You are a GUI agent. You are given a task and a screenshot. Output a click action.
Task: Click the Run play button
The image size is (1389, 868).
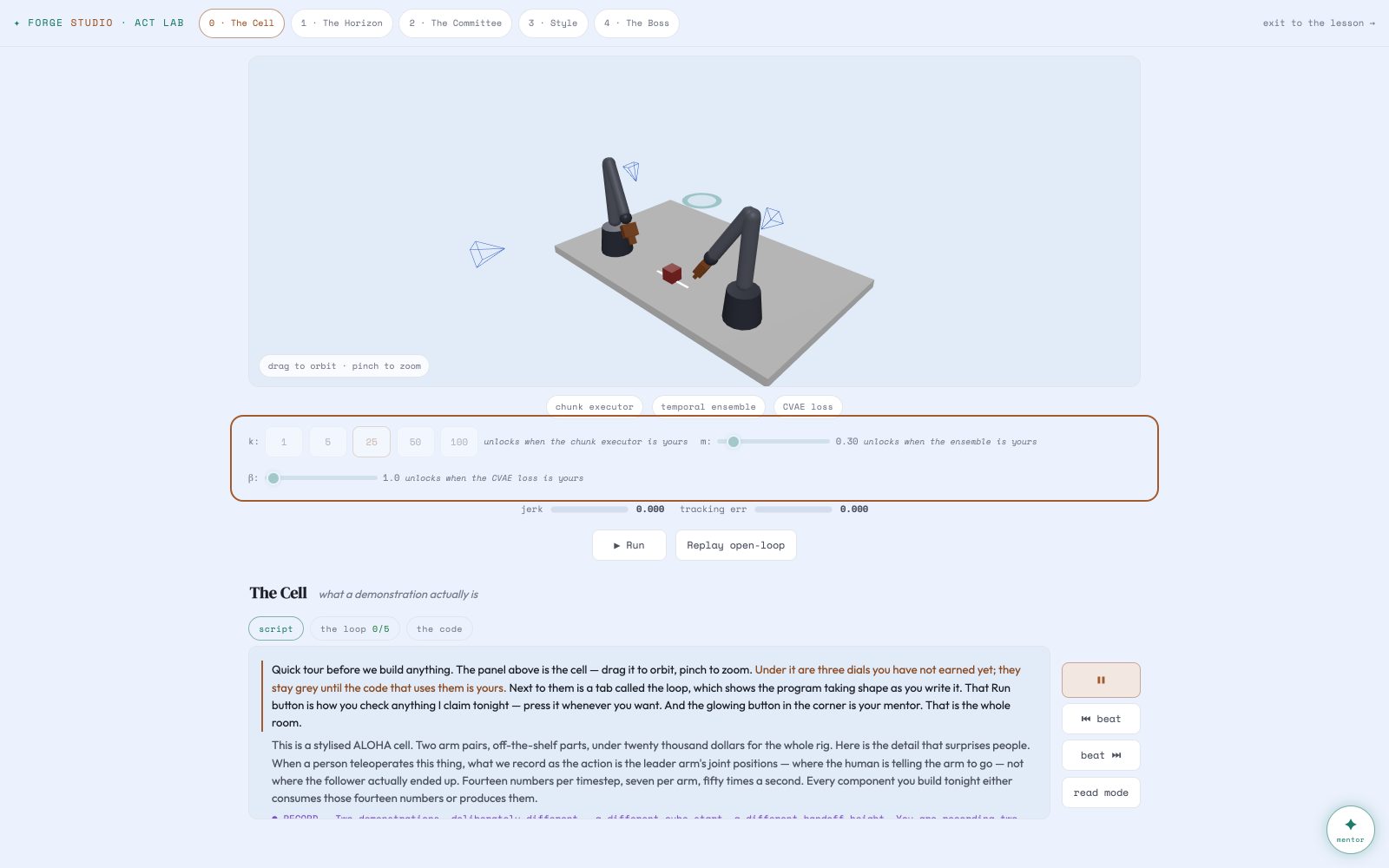tap(629, 545)
